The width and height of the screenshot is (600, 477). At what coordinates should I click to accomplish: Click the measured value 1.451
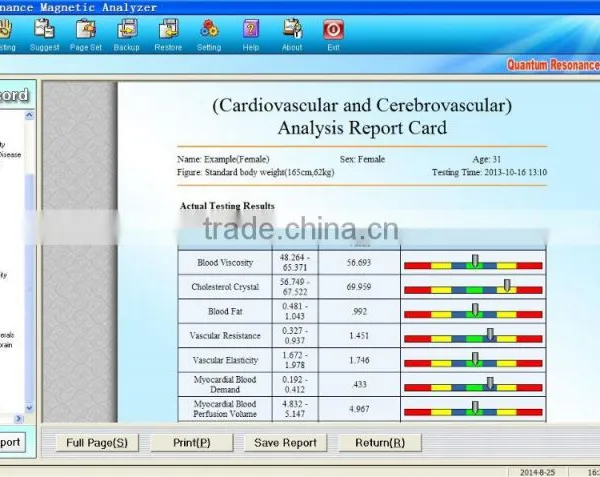(x=359, y=335)
